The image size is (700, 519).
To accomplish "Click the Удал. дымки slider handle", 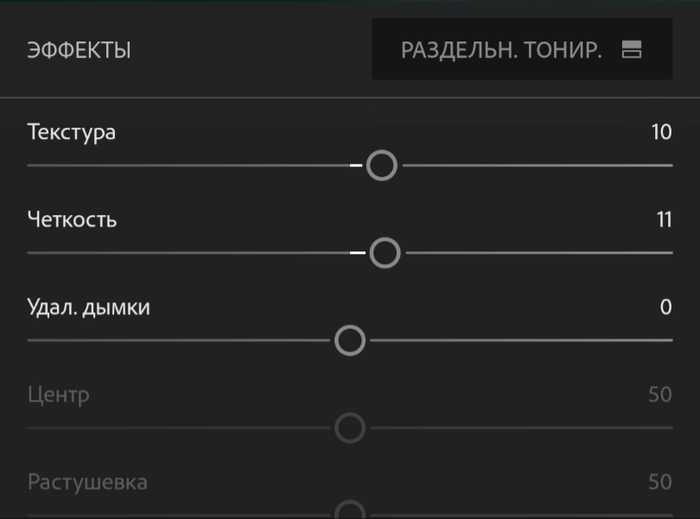I will (349, 341).
